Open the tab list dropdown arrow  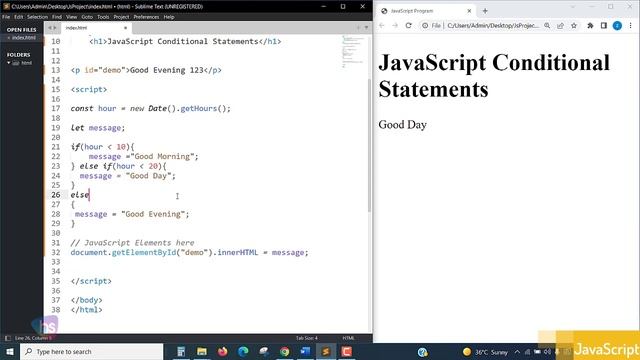(366, 28)
